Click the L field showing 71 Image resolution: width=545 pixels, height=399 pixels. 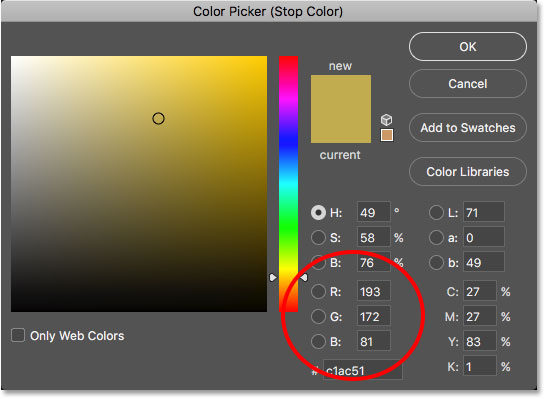point(483,212)
